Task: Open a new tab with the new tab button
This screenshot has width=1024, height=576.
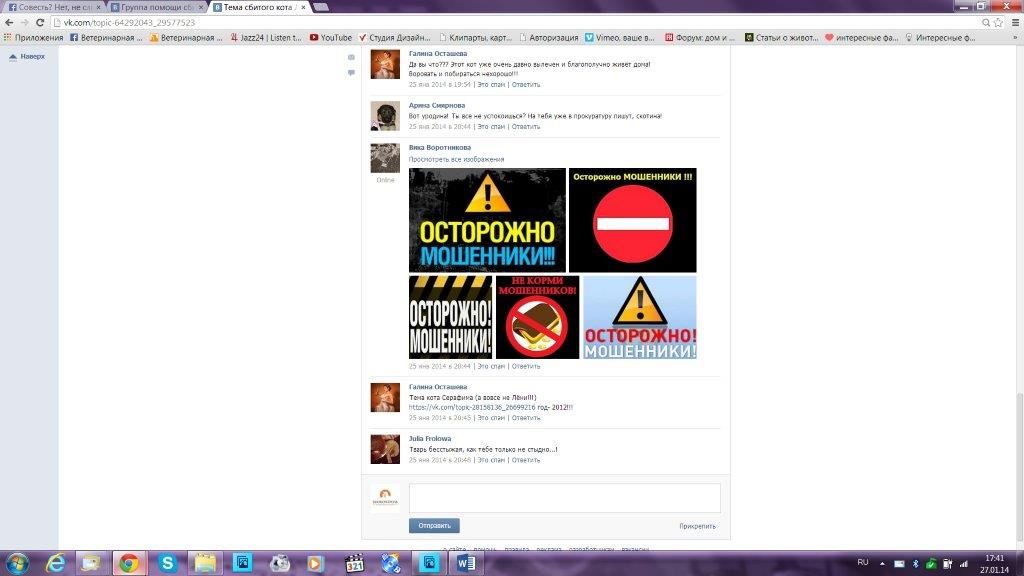Action: [x=321, y=7]
